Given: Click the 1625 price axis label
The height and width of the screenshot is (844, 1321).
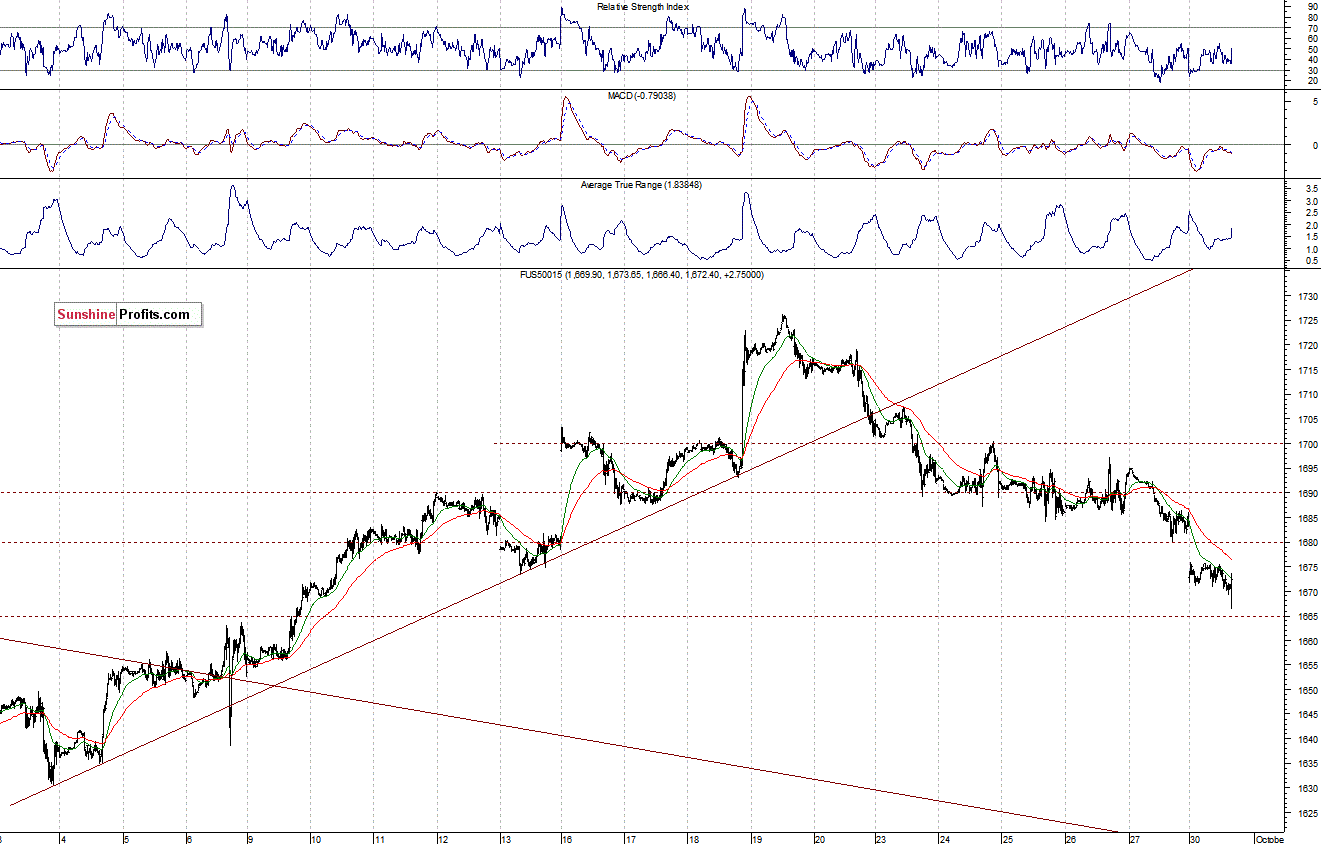Looking at the screenshot, I should click(1307, 813).
